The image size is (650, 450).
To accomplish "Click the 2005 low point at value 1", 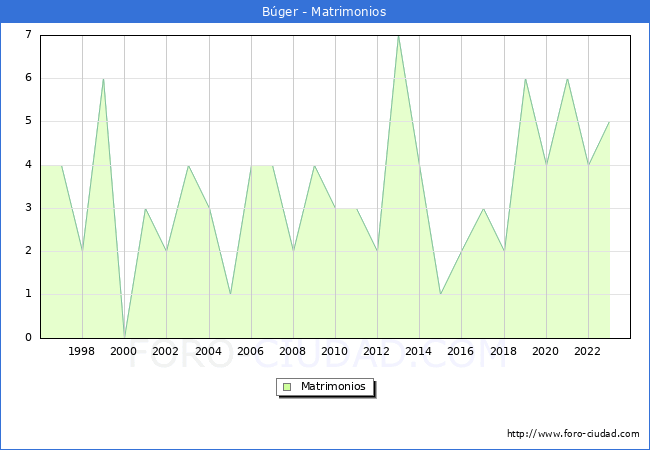I will pos(230,294).
